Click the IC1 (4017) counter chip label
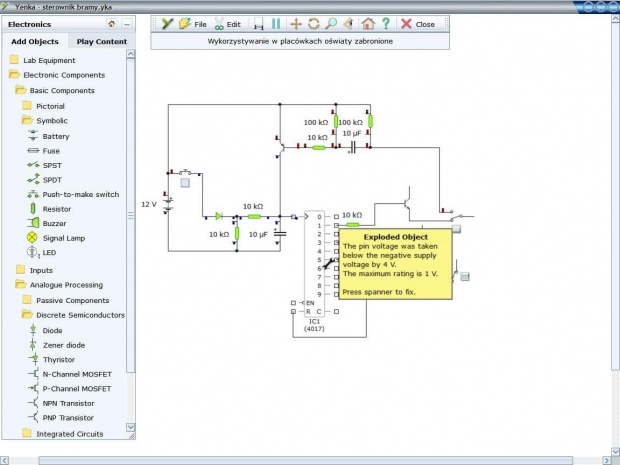The width and height of the screenshot is (620, 465). point(314,325)
